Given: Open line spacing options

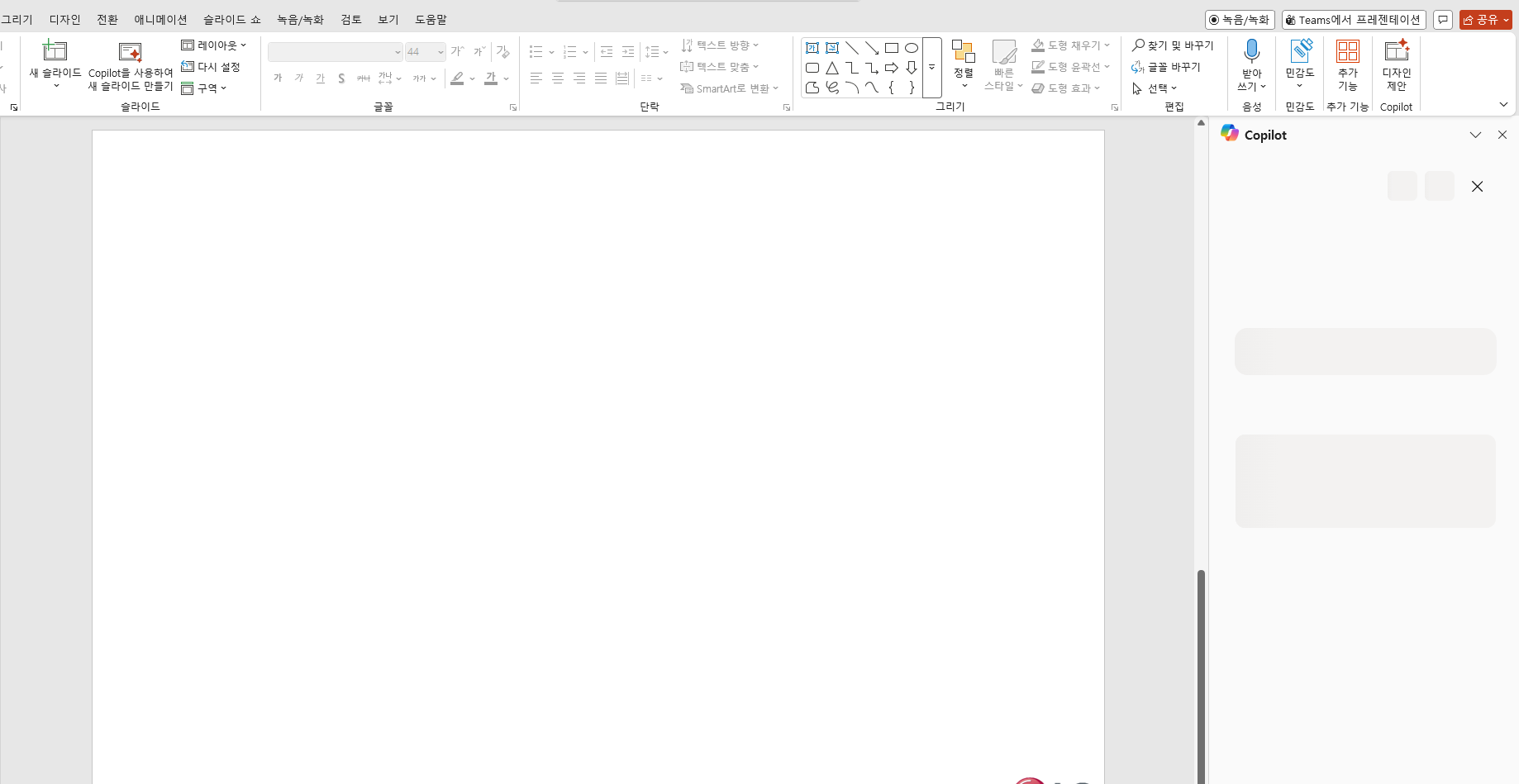Looking at the screenshot, I should 656,52.
